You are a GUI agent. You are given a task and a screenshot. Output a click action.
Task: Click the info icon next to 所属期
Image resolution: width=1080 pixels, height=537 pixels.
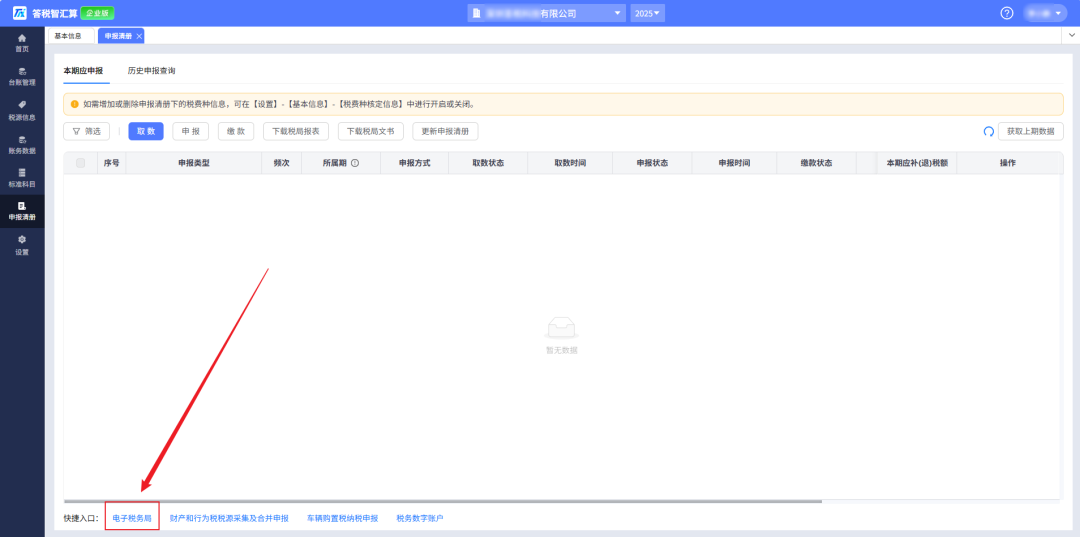[355, 163]
